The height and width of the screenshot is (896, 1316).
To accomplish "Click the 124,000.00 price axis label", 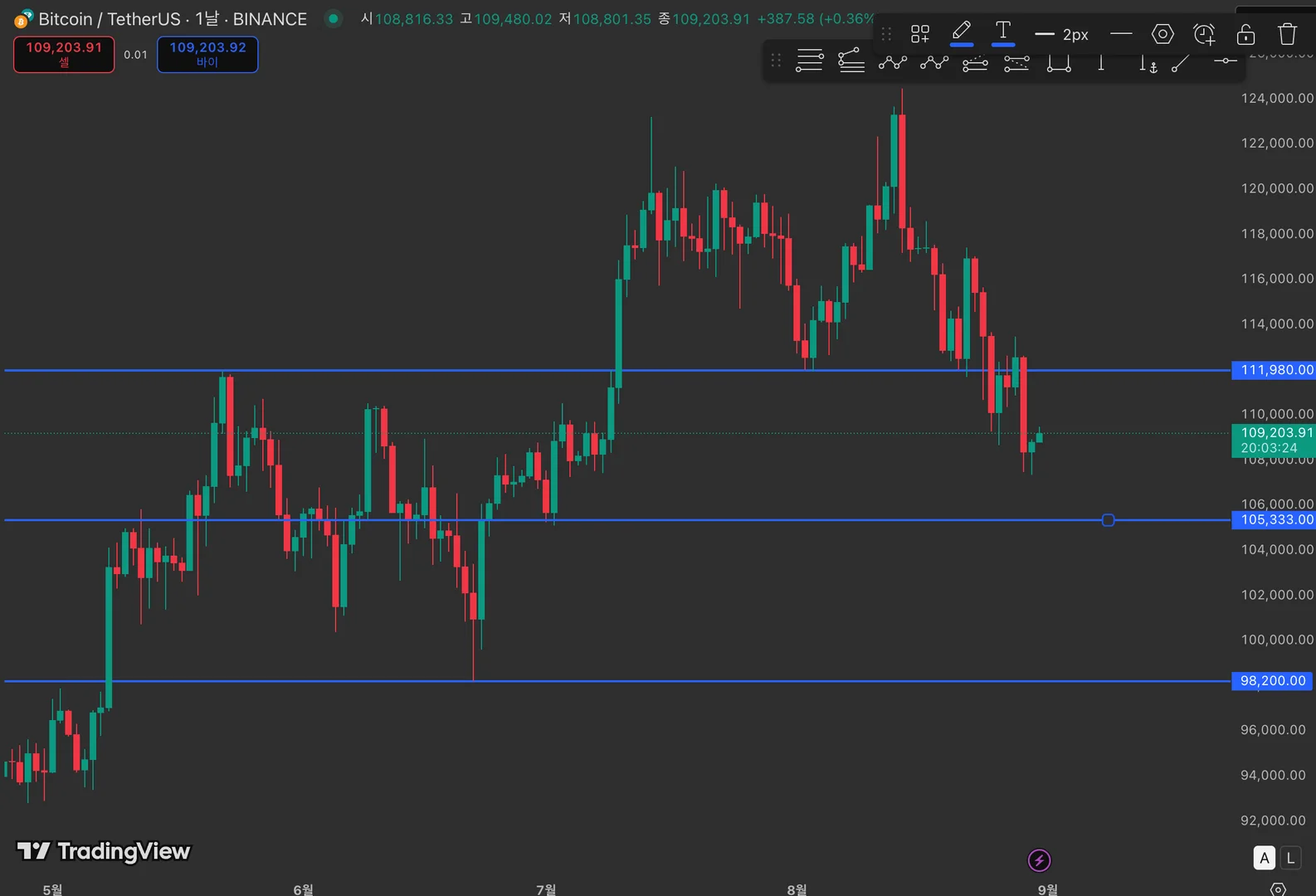I will pos(1277,99).
